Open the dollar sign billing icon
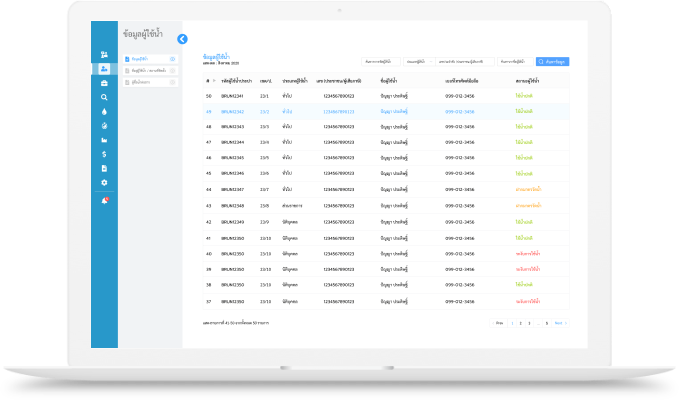This screenshot has width=680, height=400. click(105, 155)
